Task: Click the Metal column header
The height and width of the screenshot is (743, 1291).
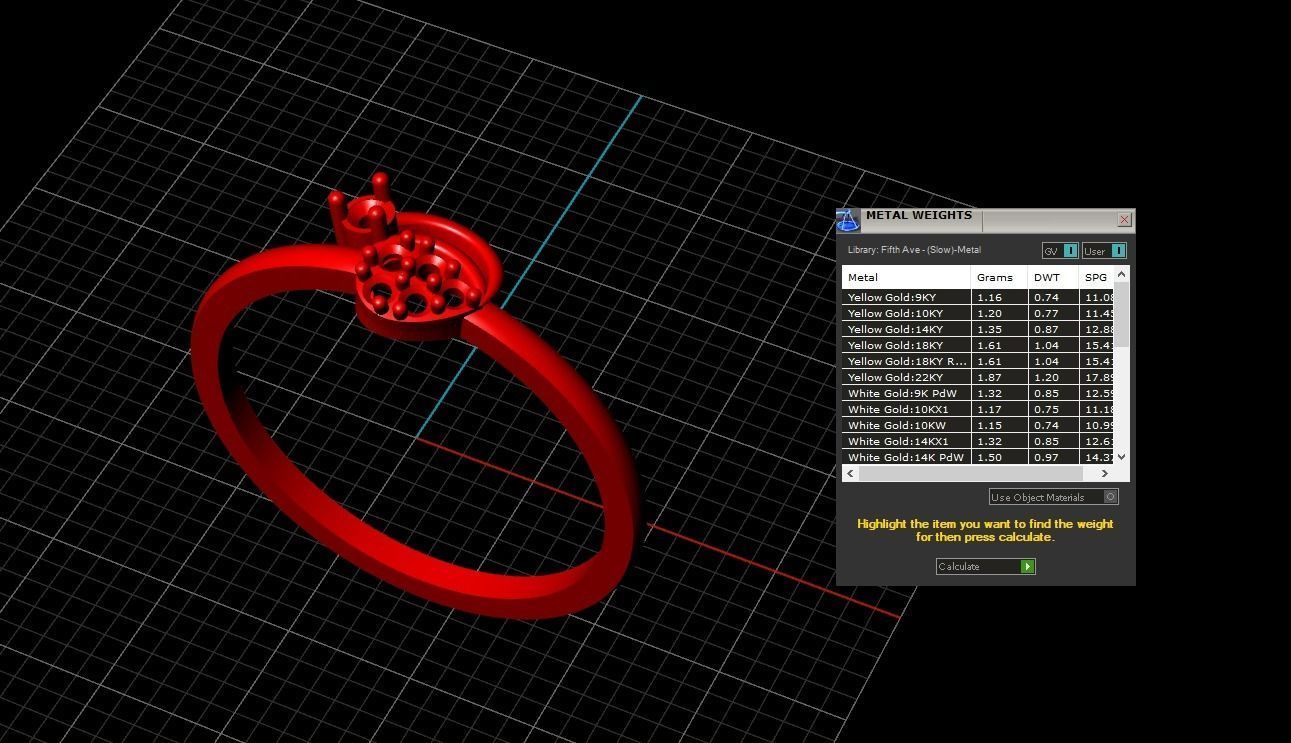Action: pos(906,277)
